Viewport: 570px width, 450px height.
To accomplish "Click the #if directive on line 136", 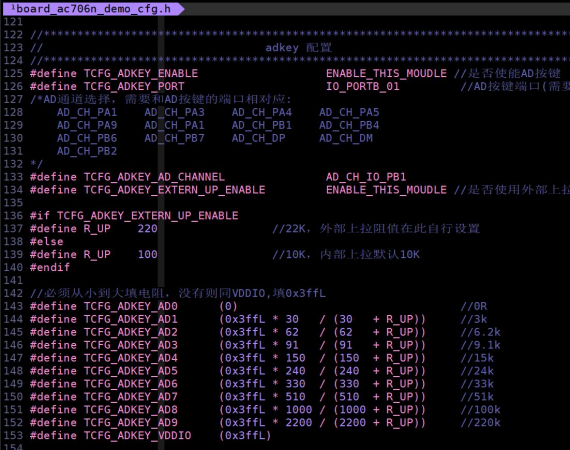I will coord(40,216).
